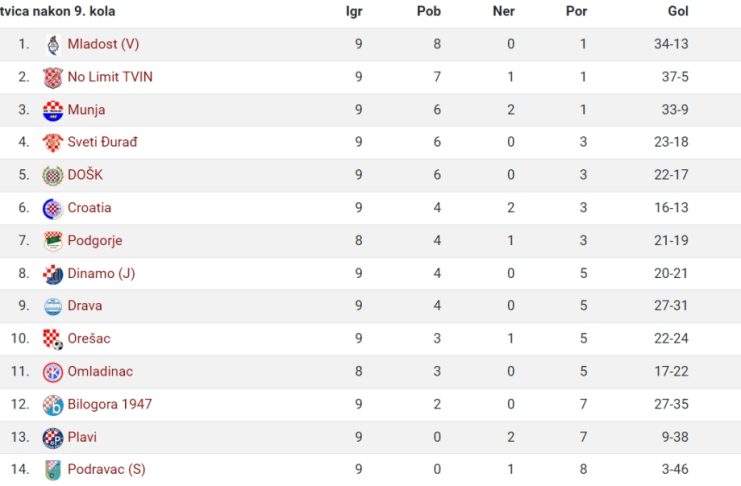Screen dimensions: 741x486
Task: Open the Mladost (V) team link
Action: click(103, 44)
